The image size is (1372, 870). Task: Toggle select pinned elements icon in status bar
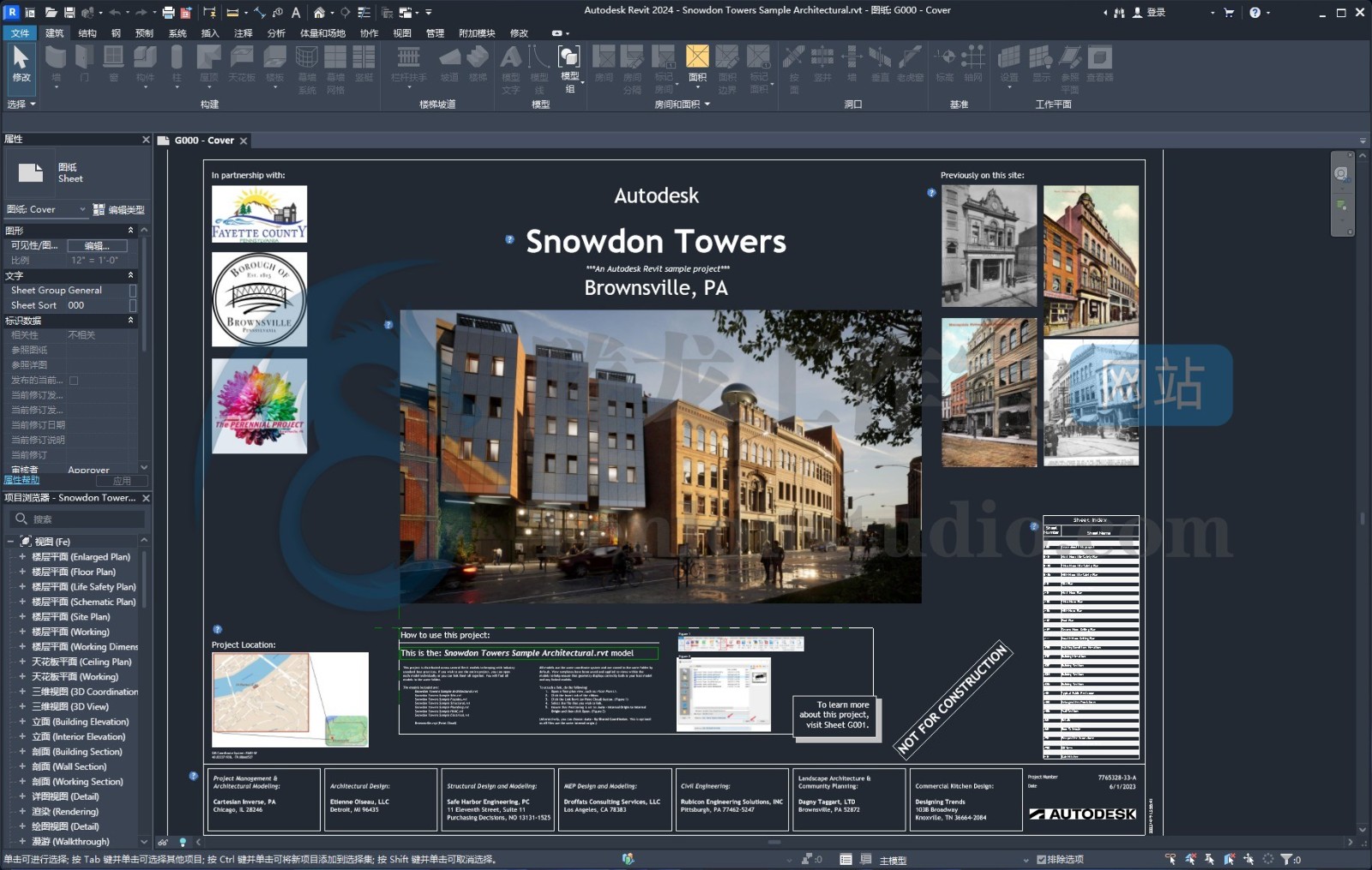(x=1209, y=859)
